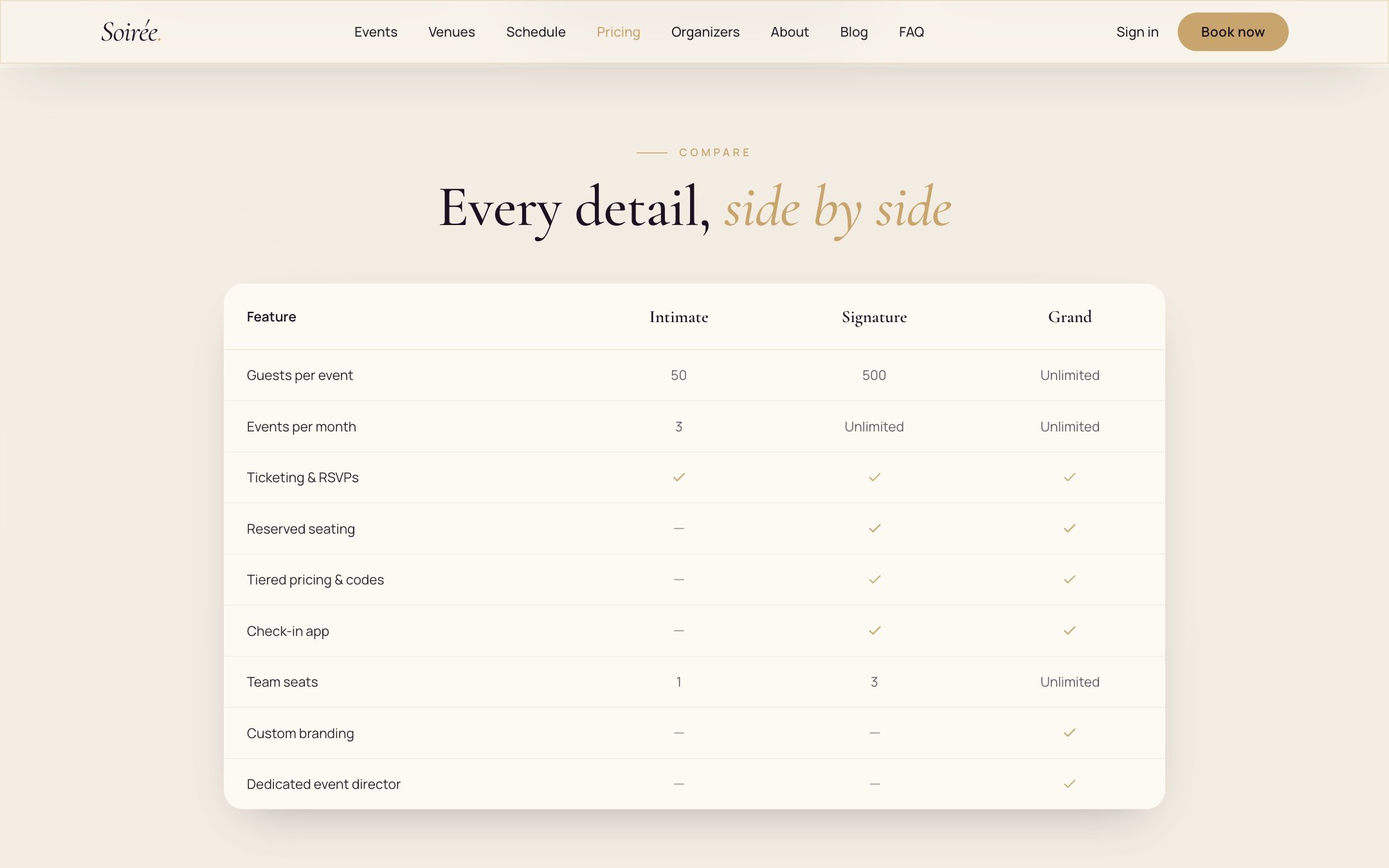Click the Reserved seating checkmark under Grand

pyautogui.click(x=1069, y=529)
